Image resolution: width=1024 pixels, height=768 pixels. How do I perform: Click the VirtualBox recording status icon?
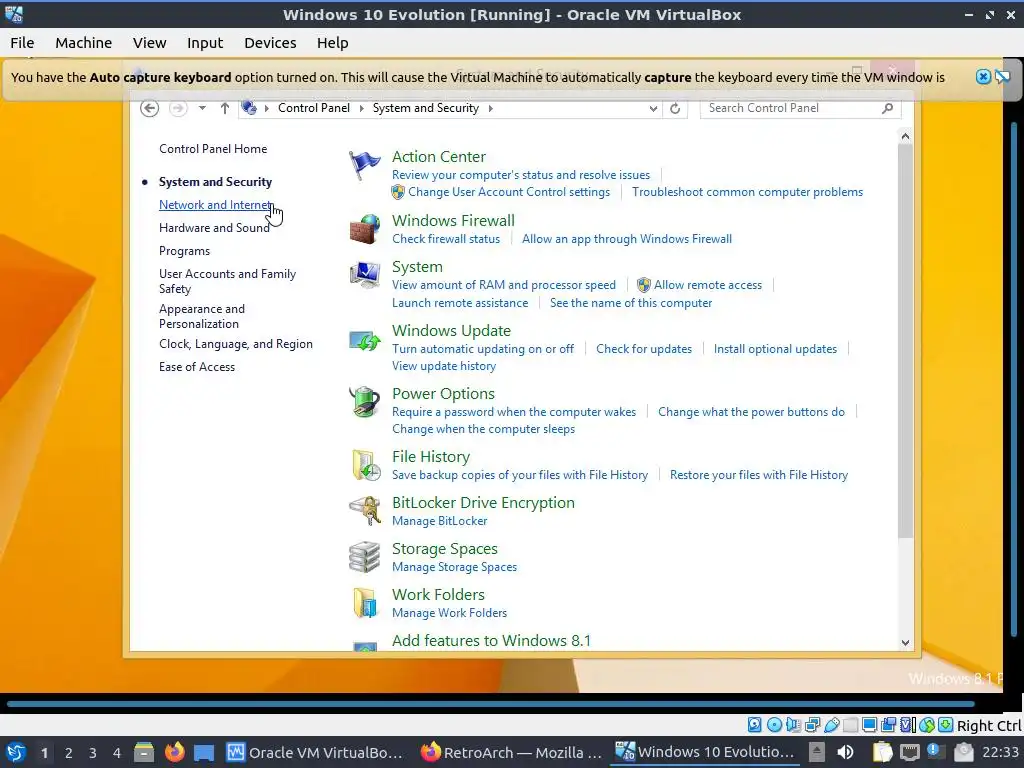point(889,724)
